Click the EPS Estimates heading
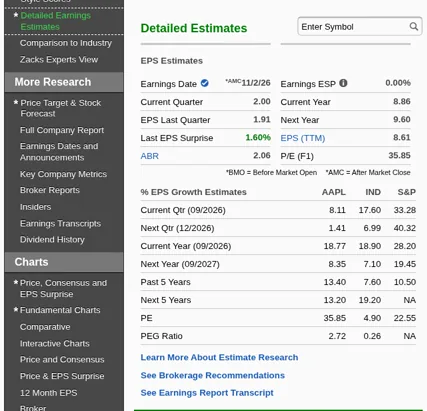Screen dimensions: 427x411 pos(172,61)
